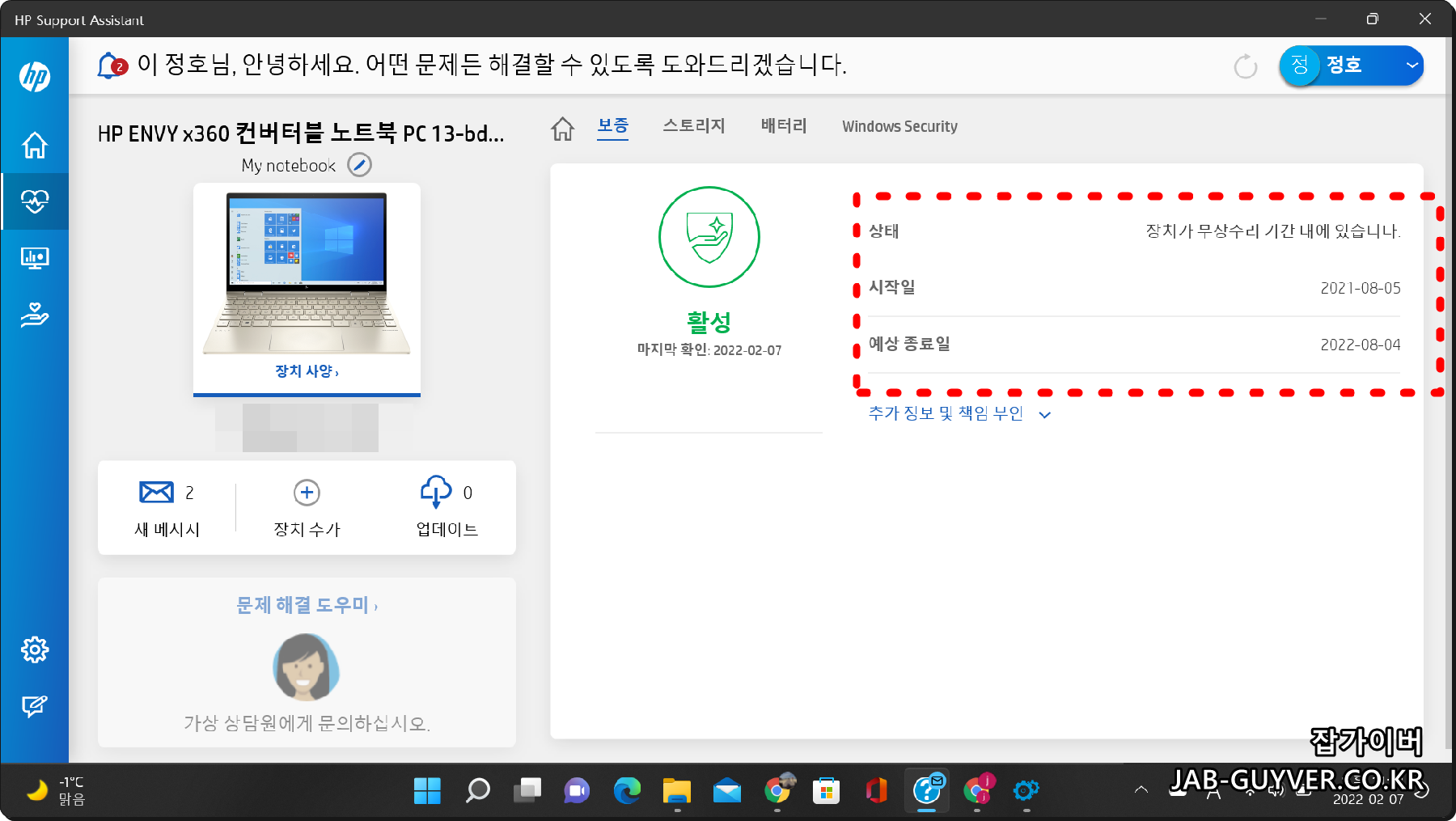Open the updates cloud download icon
Viewport: 1456px width, 821px height.
tap(436, 492)
